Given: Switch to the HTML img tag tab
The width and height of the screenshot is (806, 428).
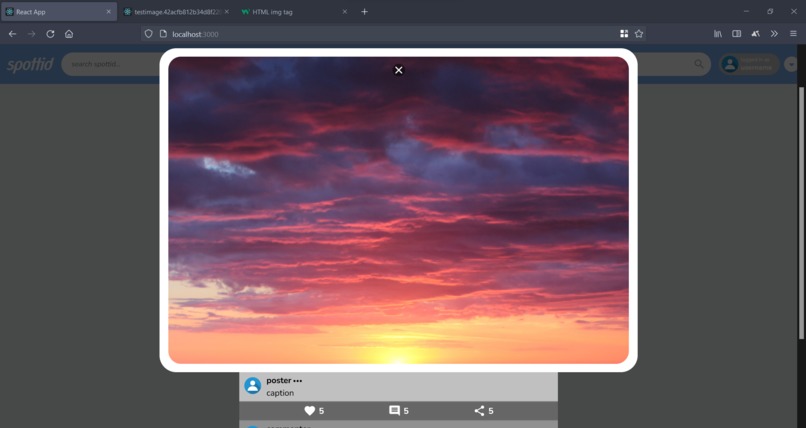Looking at the screenshot, I should coord(294,12).
